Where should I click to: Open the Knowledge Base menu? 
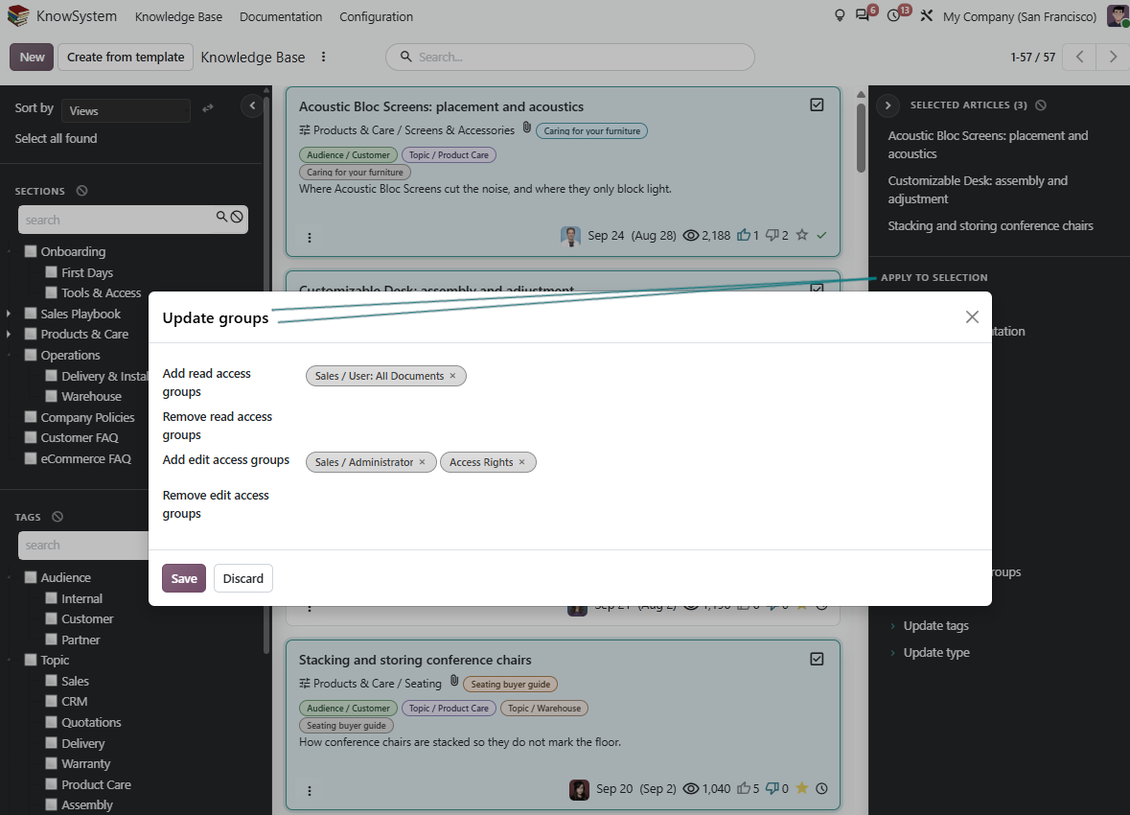178,16
